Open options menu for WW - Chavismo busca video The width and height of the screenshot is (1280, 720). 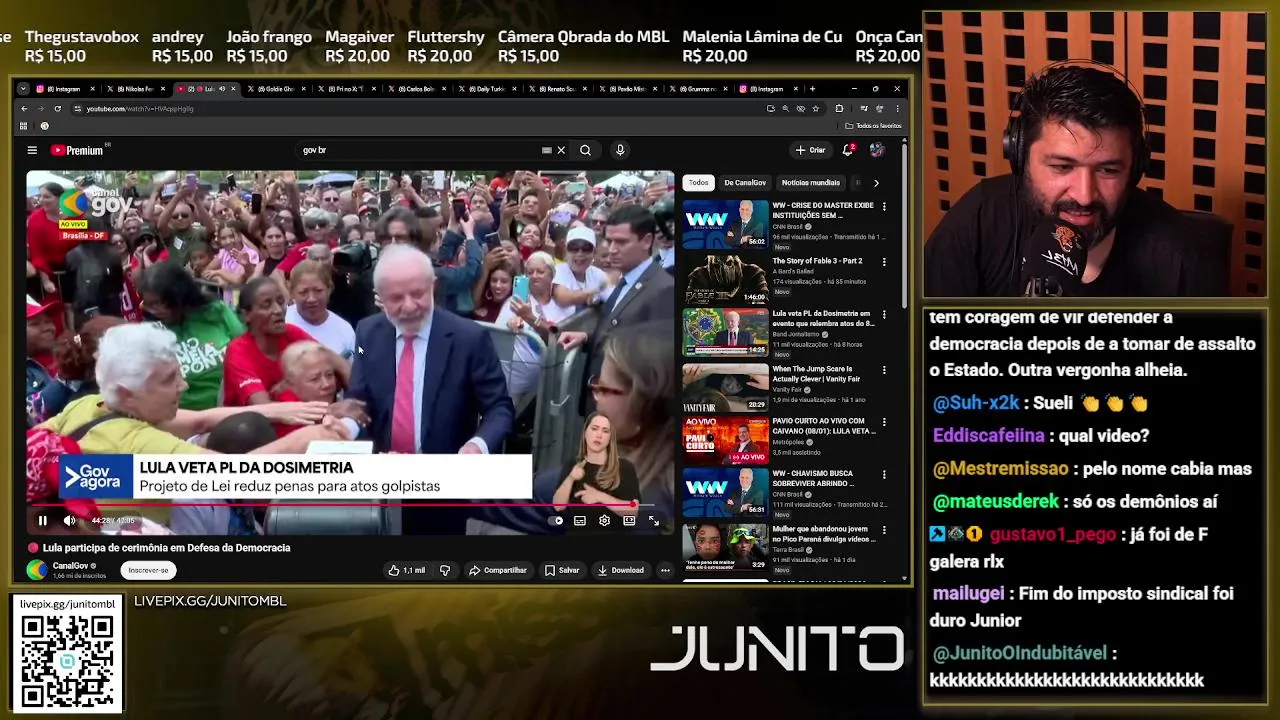884,477
